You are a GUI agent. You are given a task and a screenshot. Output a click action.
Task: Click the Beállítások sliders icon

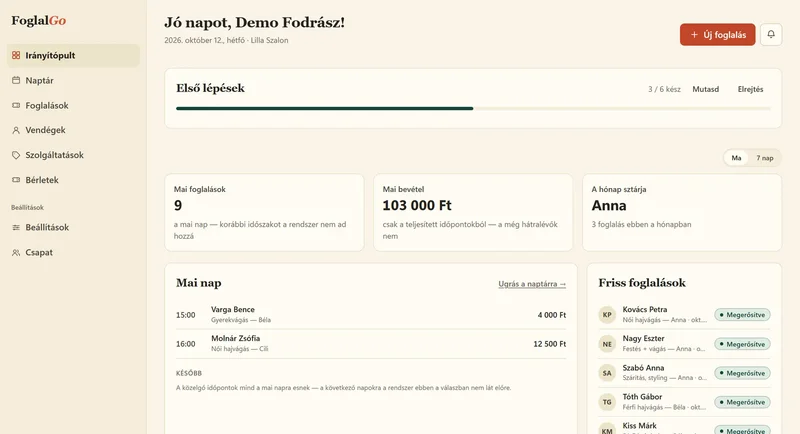[x=16, y=227]
